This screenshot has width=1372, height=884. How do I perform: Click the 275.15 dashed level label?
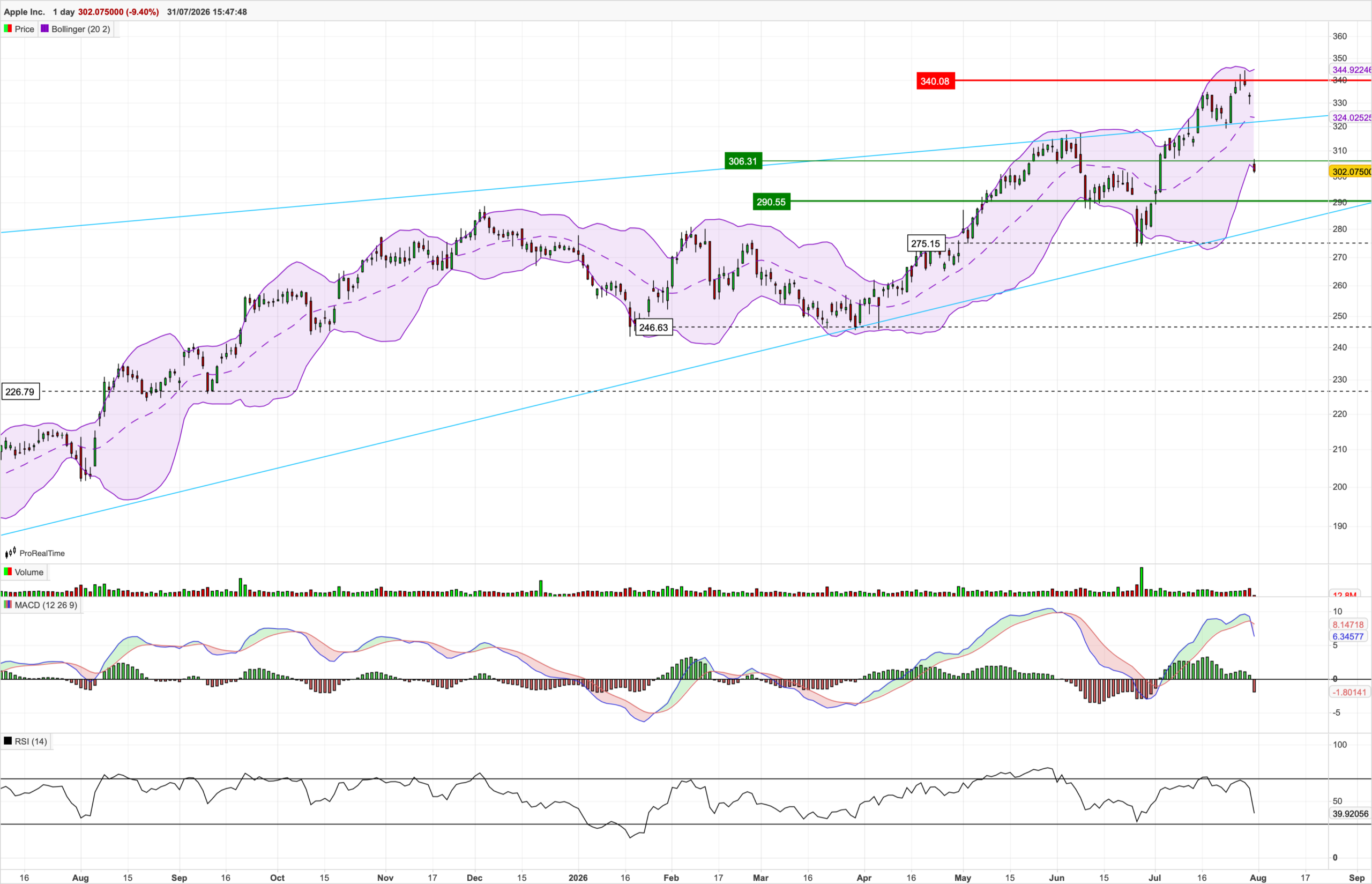926,243
